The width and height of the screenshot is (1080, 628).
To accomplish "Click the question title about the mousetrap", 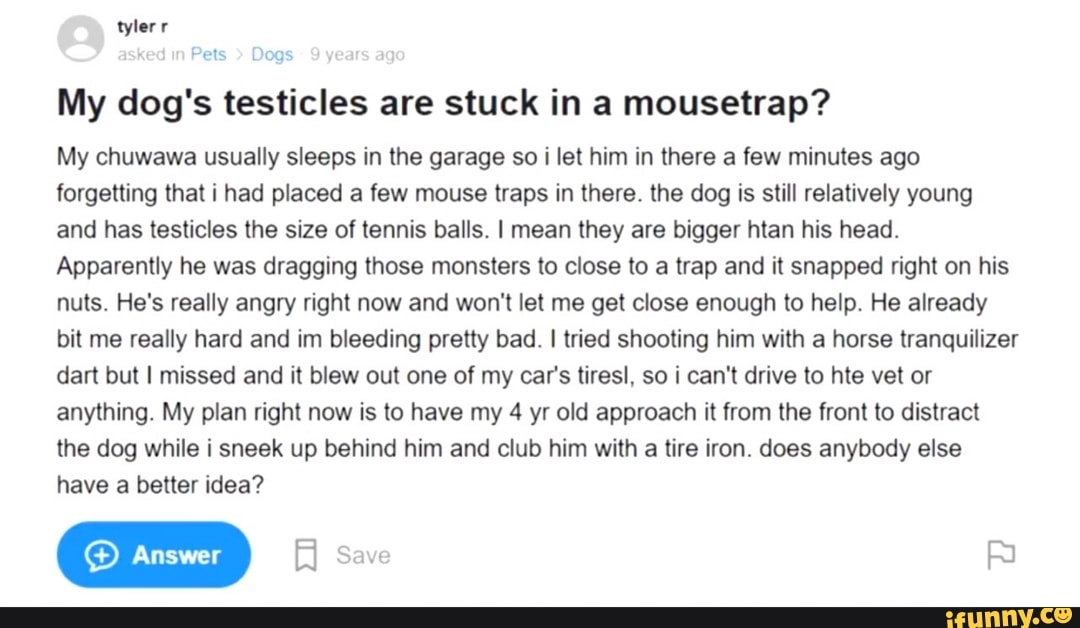I will coord(444,104).
